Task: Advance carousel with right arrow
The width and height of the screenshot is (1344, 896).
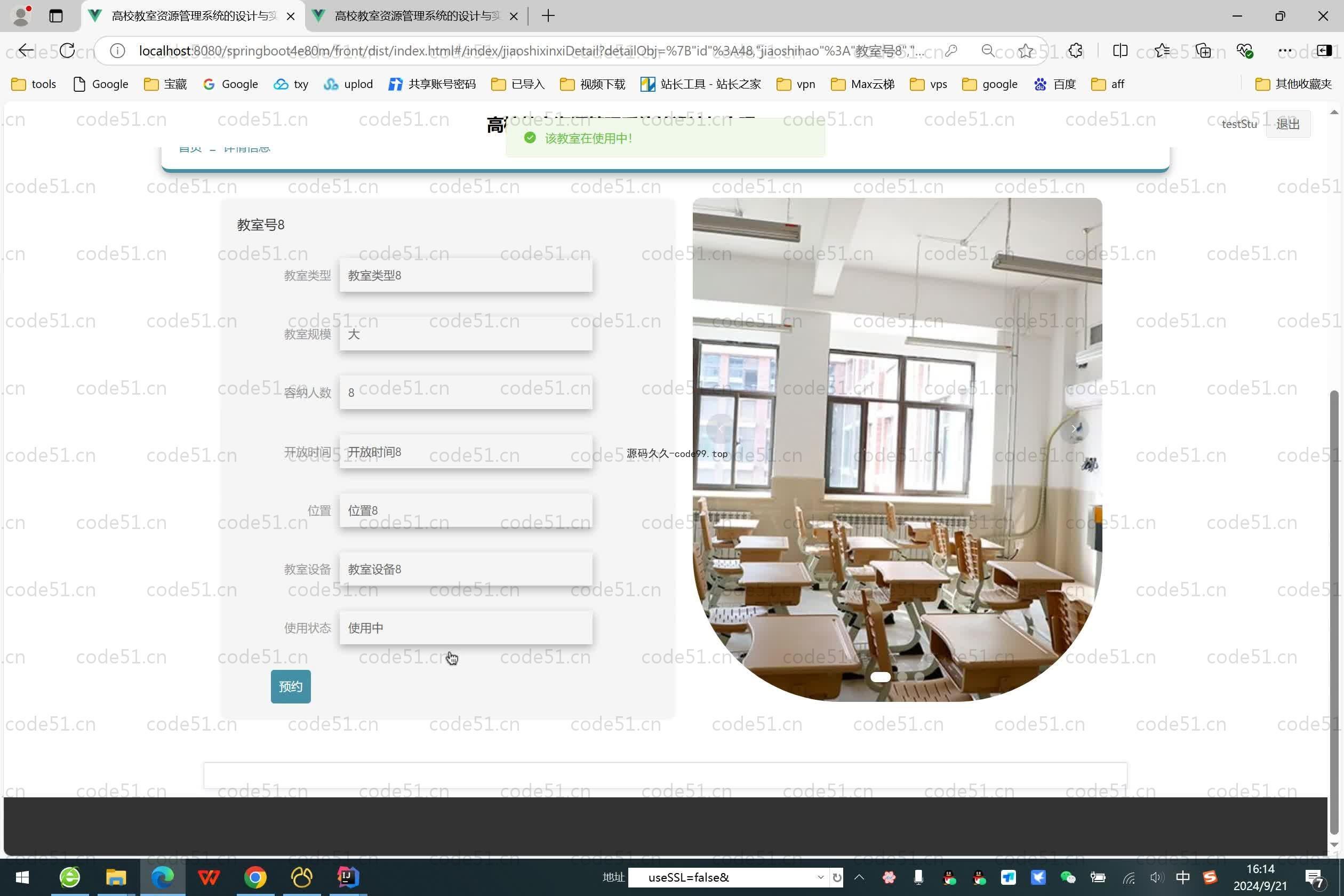Action: (1074, 429)
